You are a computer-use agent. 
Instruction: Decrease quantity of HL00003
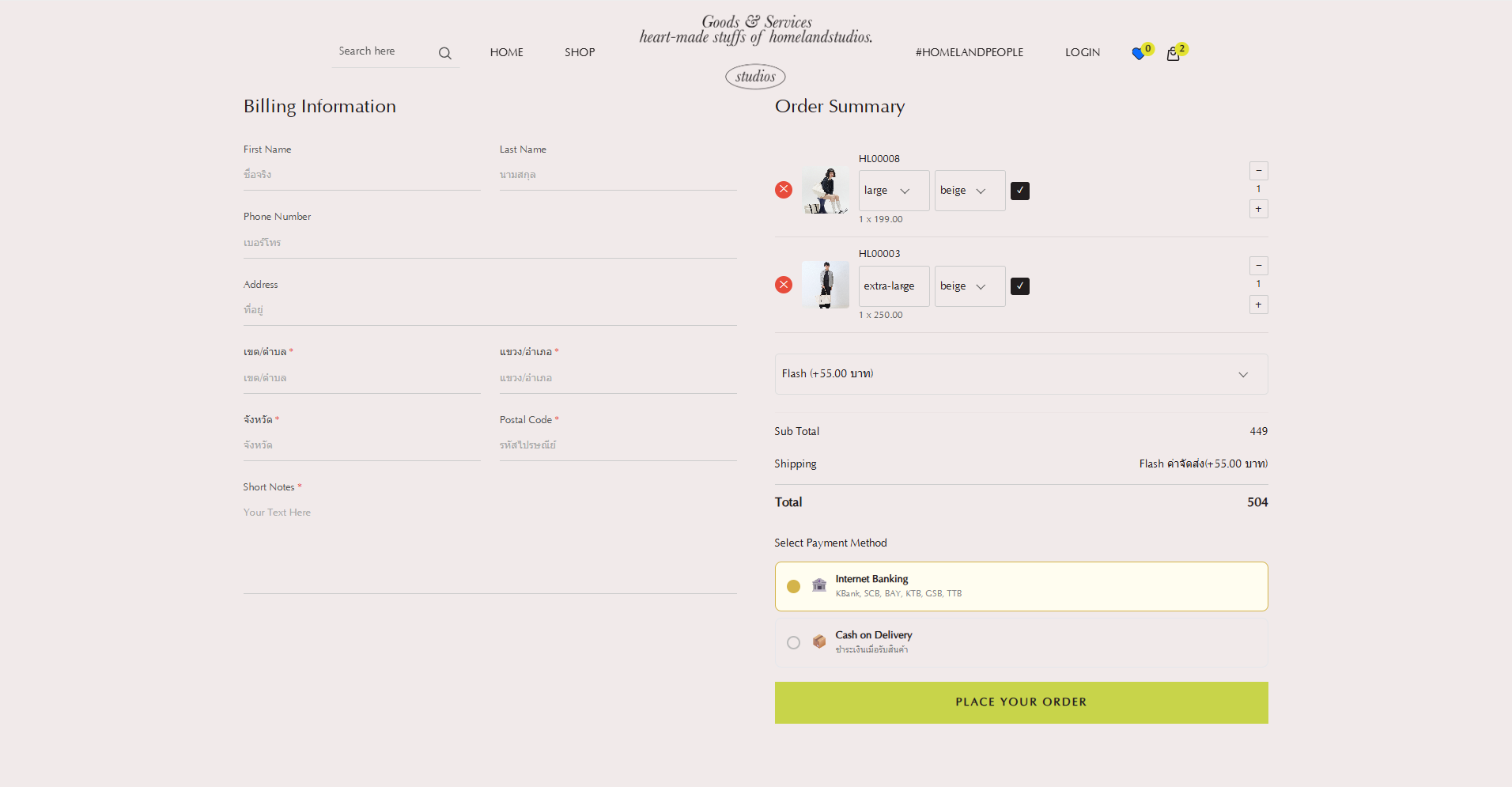(x=1259, y=266)
